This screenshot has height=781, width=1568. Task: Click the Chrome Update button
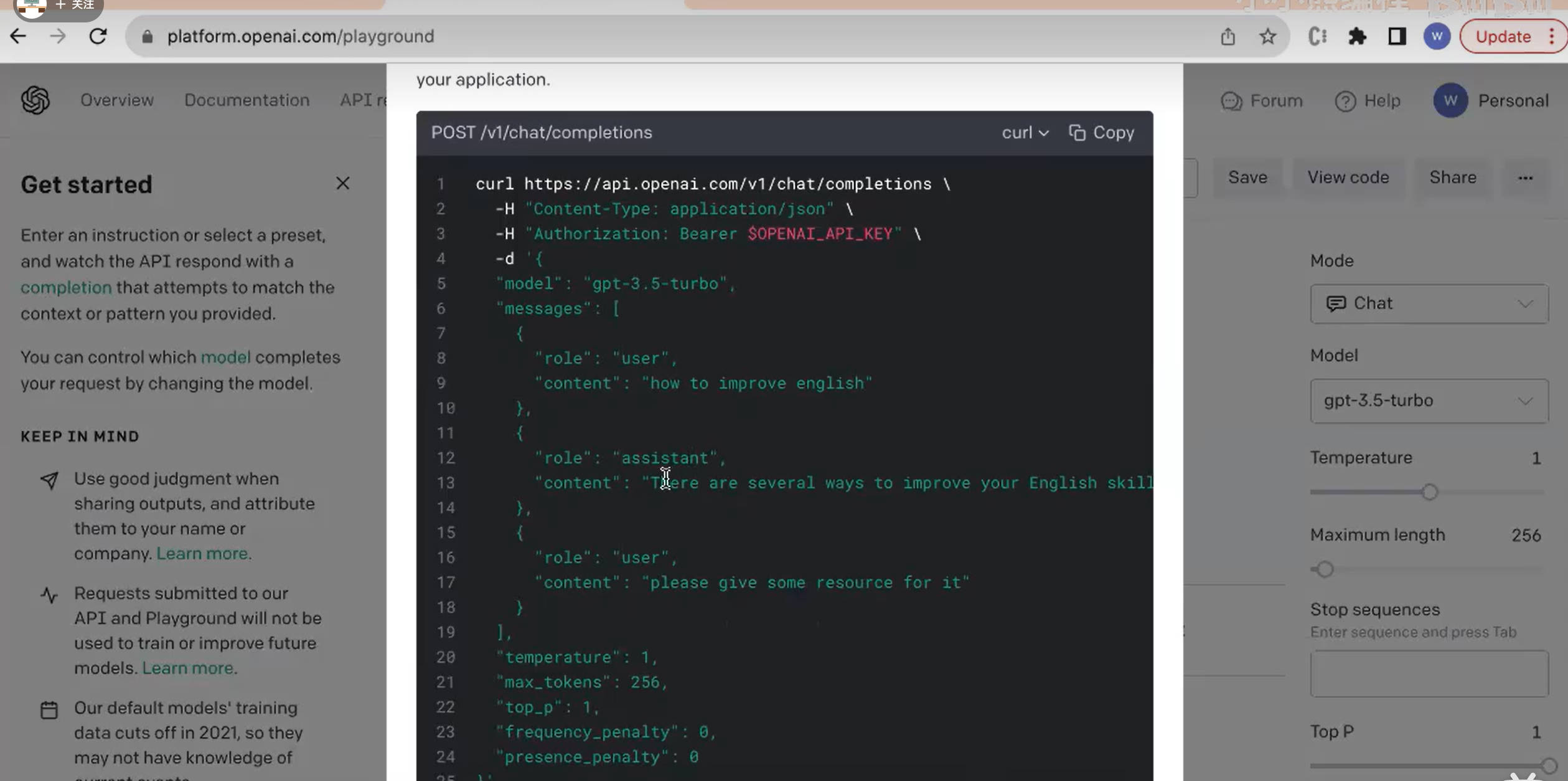pos(1503,36)
